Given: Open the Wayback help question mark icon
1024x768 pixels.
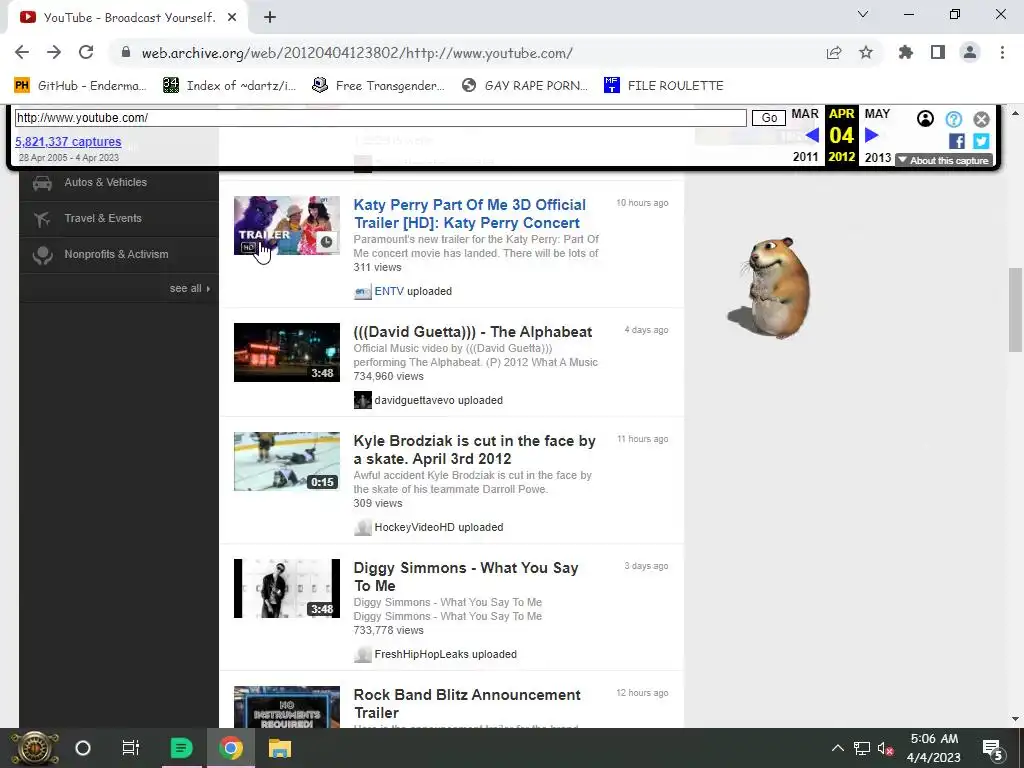Looking at the screenshot, I should pyautogui.click(x=953, y=119).
